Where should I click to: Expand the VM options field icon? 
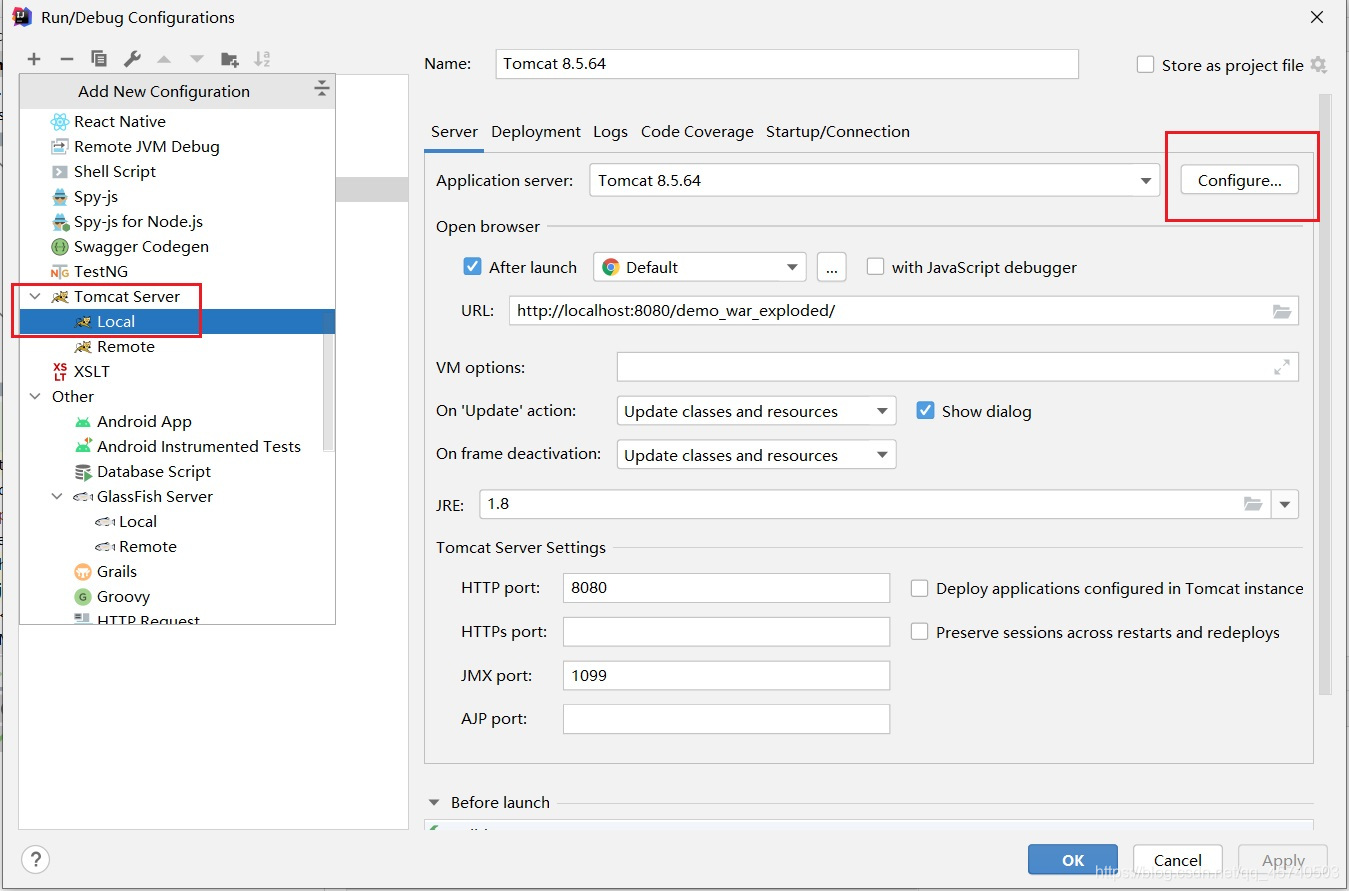pyautogui.click(x=1282, y=368)
